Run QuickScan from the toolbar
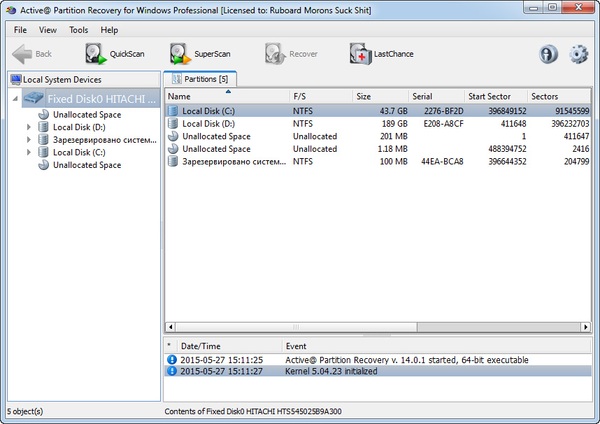The height and width of the screenshot is (424, 600). click(114, 53)
